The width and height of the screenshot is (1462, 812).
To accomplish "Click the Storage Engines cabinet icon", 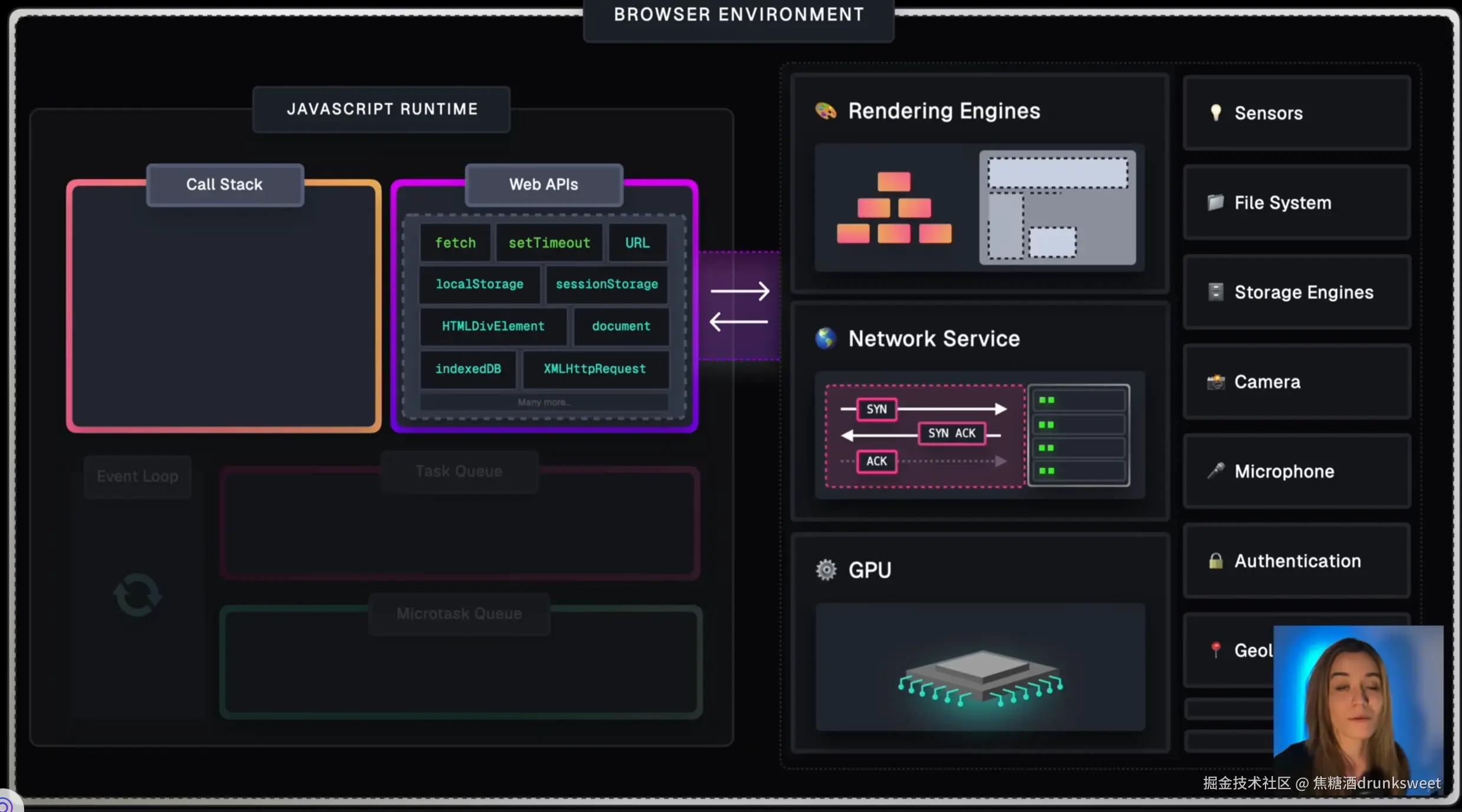I will coord(1215,292).
